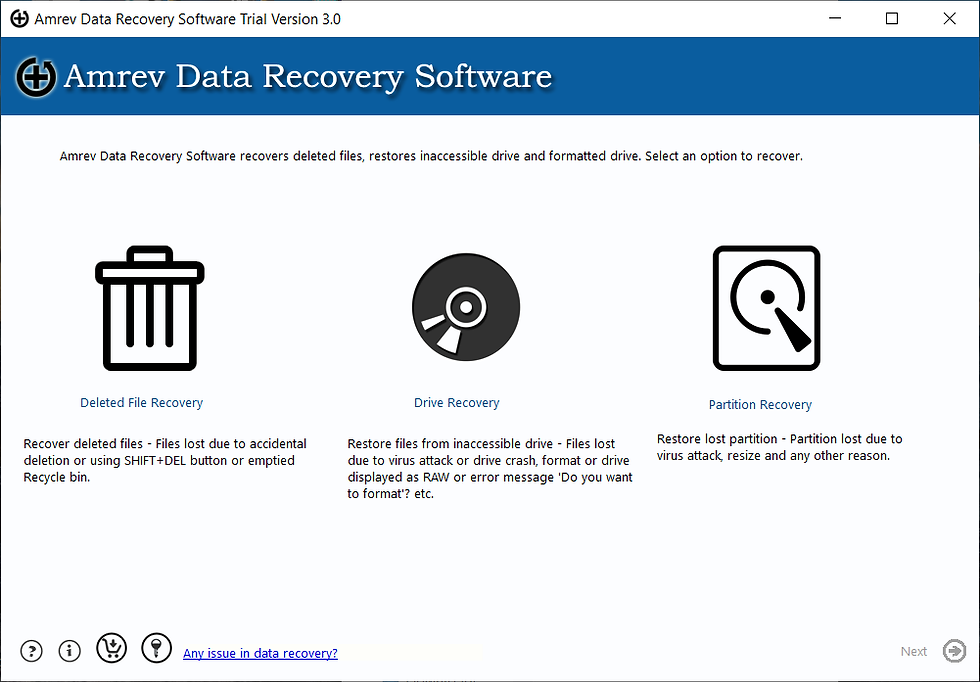Screen dimensions: 980x682
Task: Click the Next arrow circle icon
Action: [954, 651]
